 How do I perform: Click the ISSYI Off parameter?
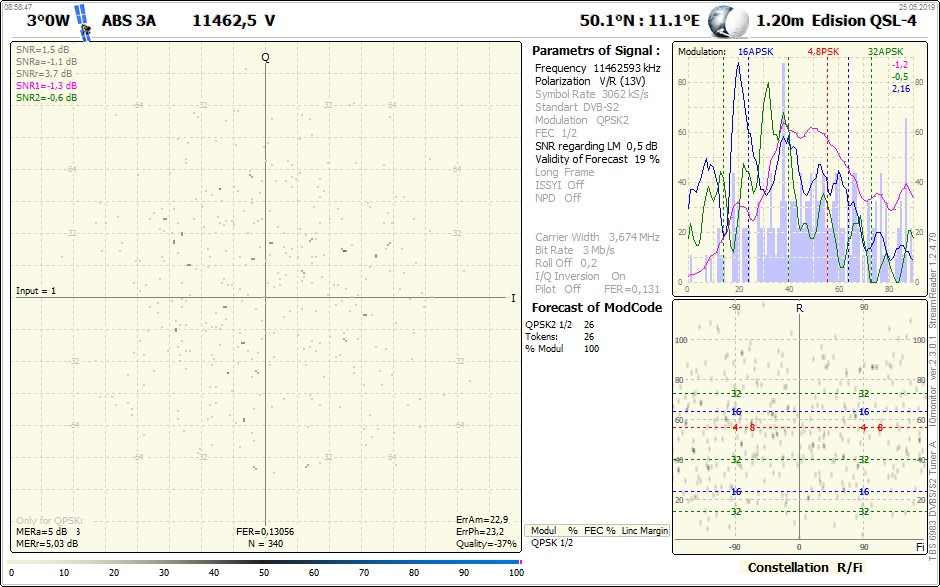coord(559,185)
